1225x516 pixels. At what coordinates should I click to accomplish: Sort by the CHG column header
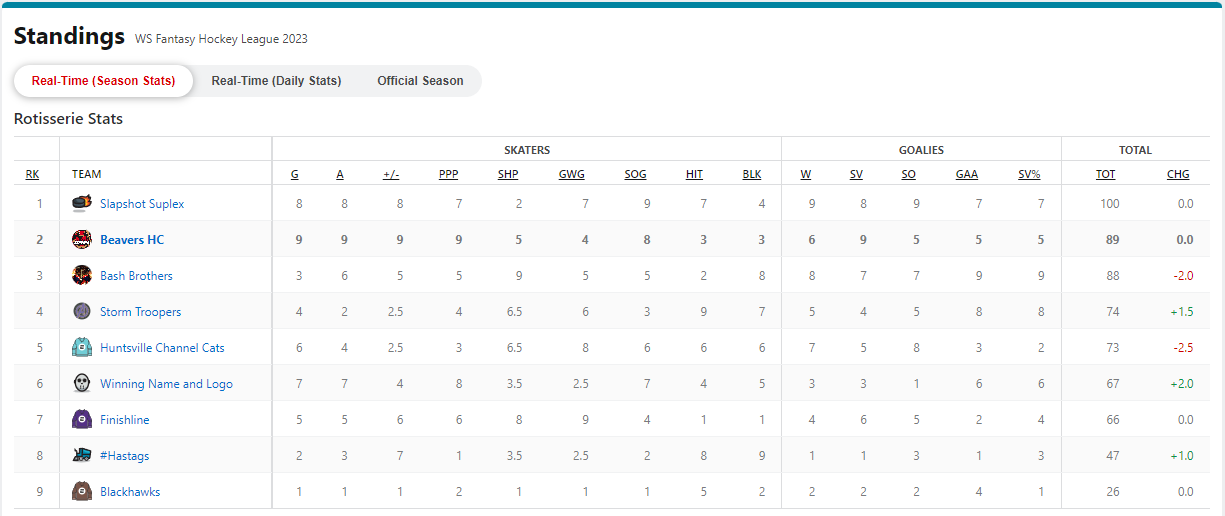(1178, 174)
